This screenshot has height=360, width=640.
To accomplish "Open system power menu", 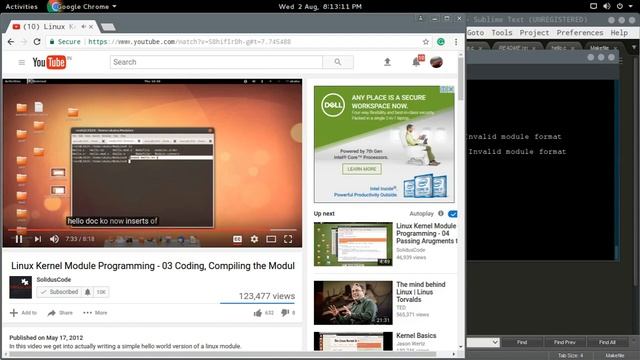I will pos(620,6).
